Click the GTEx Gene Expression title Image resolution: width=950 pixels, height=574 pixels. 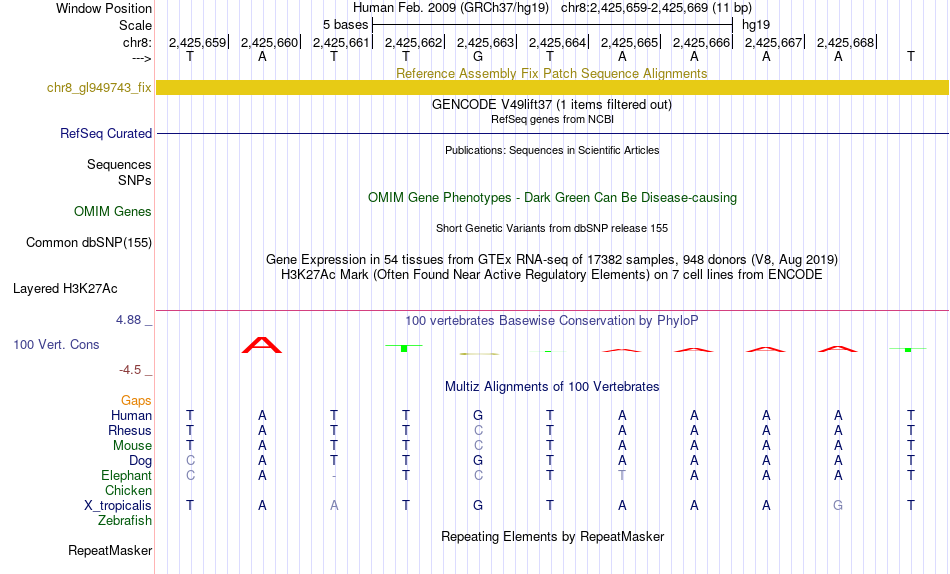click(552, 259)
